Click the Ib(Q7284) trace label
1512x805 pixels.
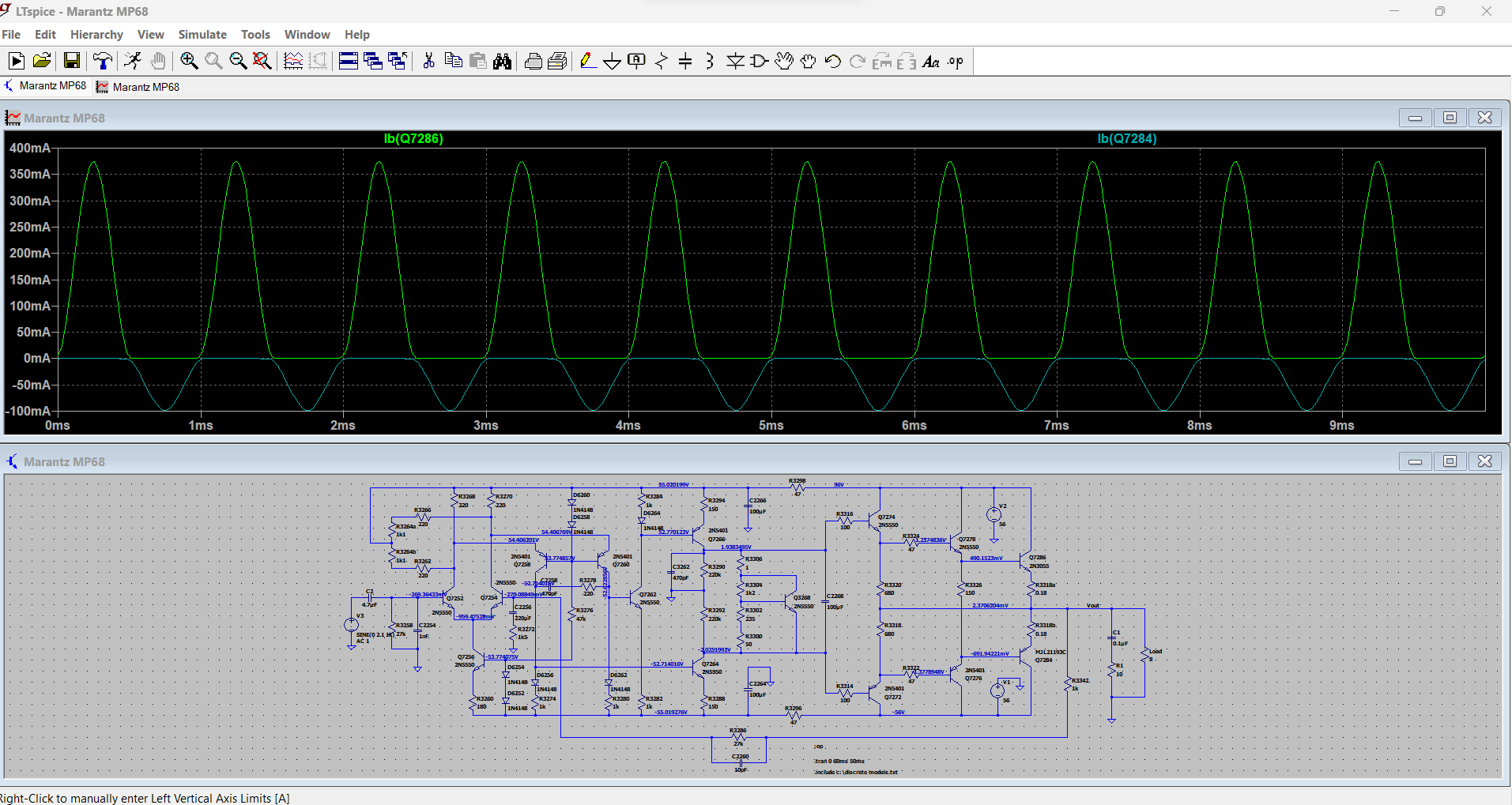[1127, 139]
